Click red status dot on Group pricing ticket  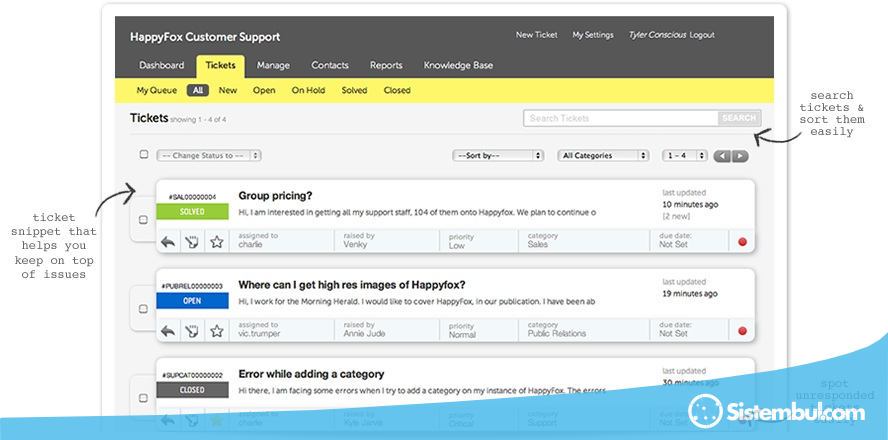click(x=742, y=242)
